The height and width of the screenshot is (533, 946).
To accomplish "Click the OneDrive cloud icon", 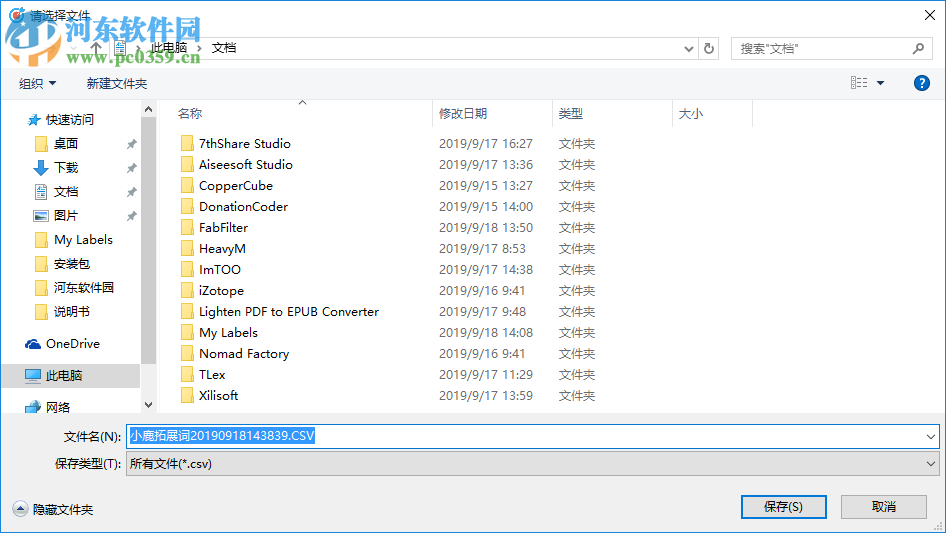I will tap(33, 344).
